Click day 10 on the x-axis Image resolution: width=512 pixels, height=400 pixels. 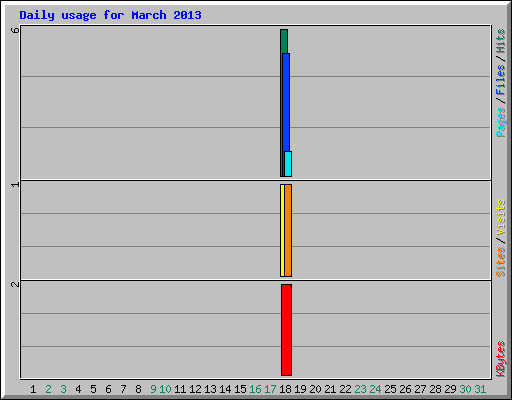tap(165, 389)
